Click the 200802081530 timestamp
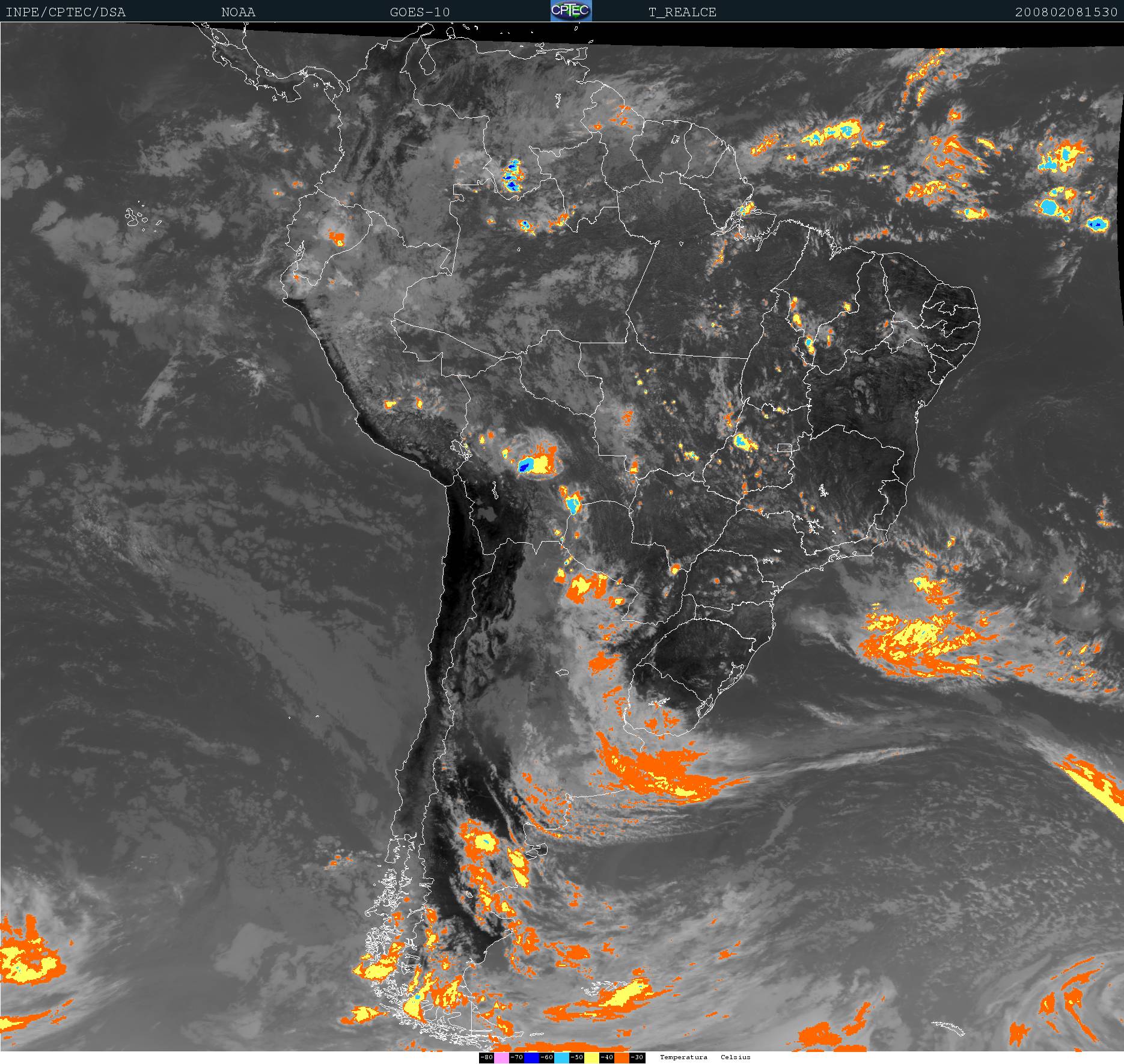The height and width of the screenshot is (1064, 1124). (x=1066, y=12)
